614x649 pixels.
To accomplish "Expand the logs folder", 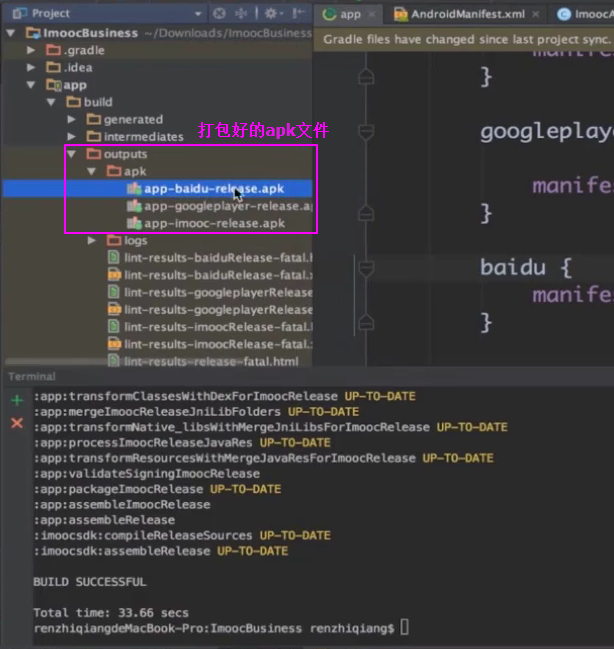I will point(91,240).
